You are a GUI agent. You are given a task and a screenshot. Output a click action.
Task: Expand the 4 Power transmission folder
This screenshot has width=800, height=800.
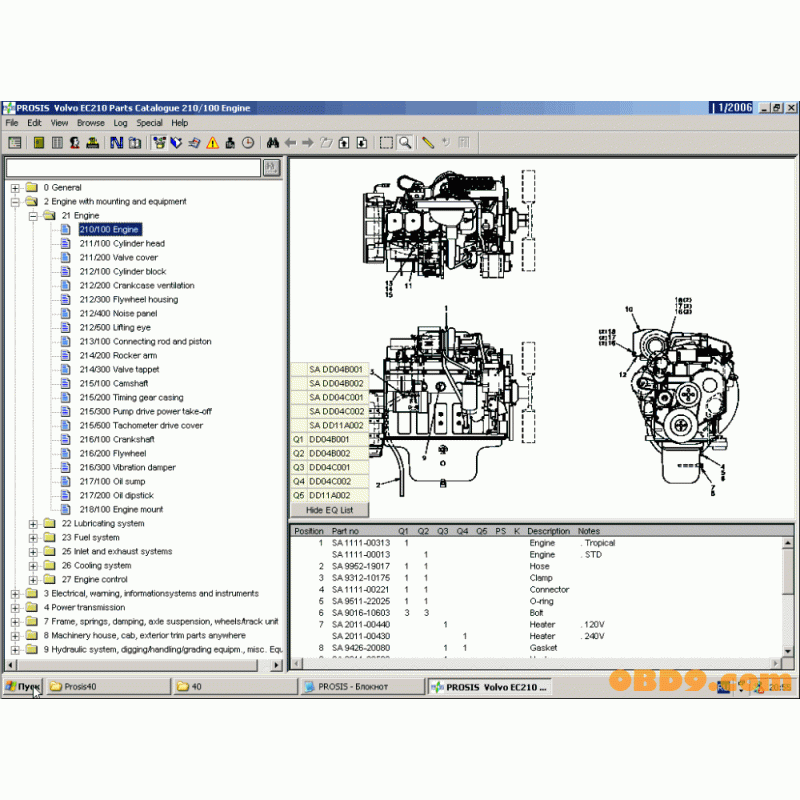15,608
